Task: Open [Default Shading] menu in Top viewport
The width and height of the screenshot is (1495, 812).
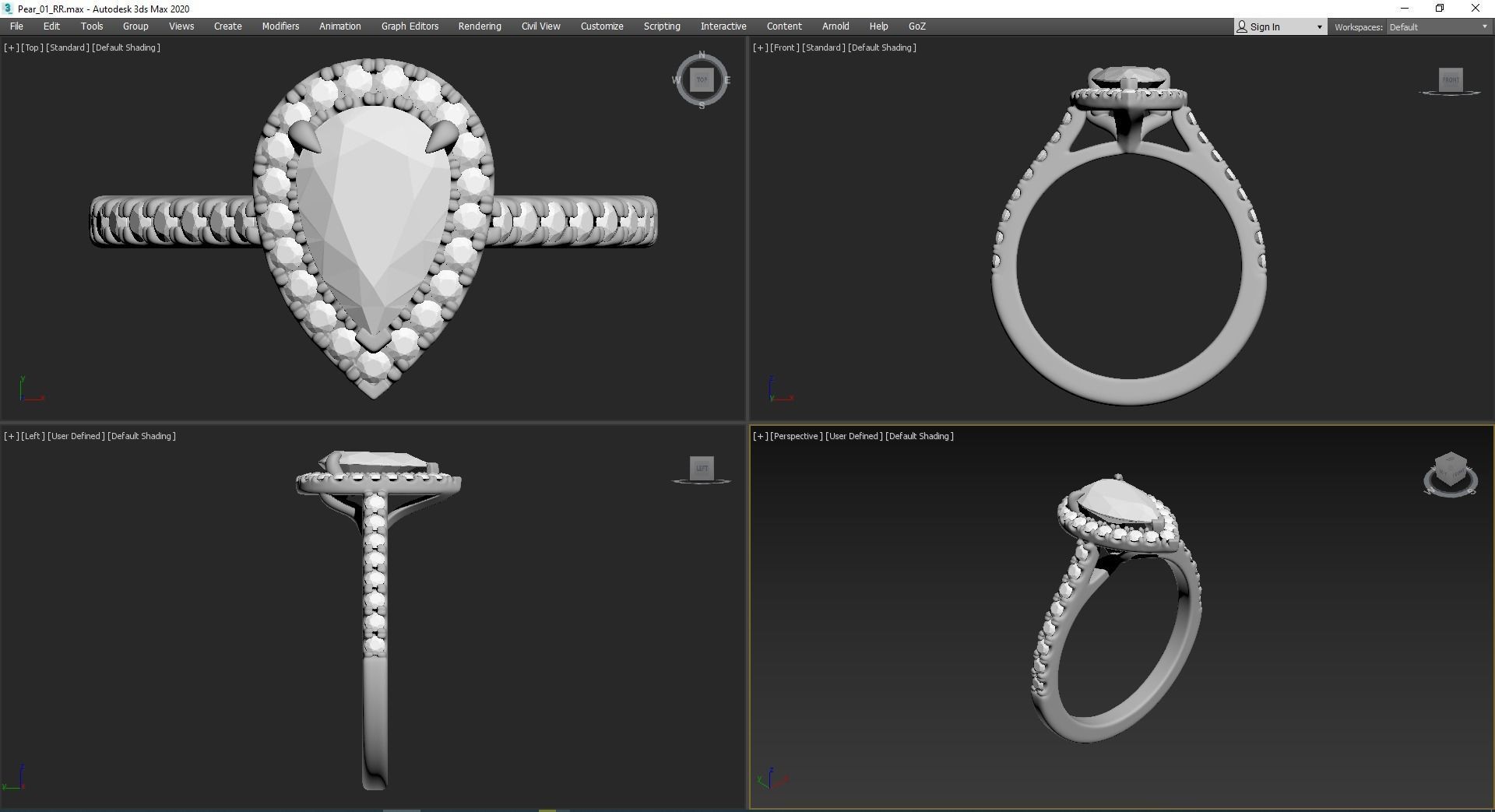Action: click(126, 47)
